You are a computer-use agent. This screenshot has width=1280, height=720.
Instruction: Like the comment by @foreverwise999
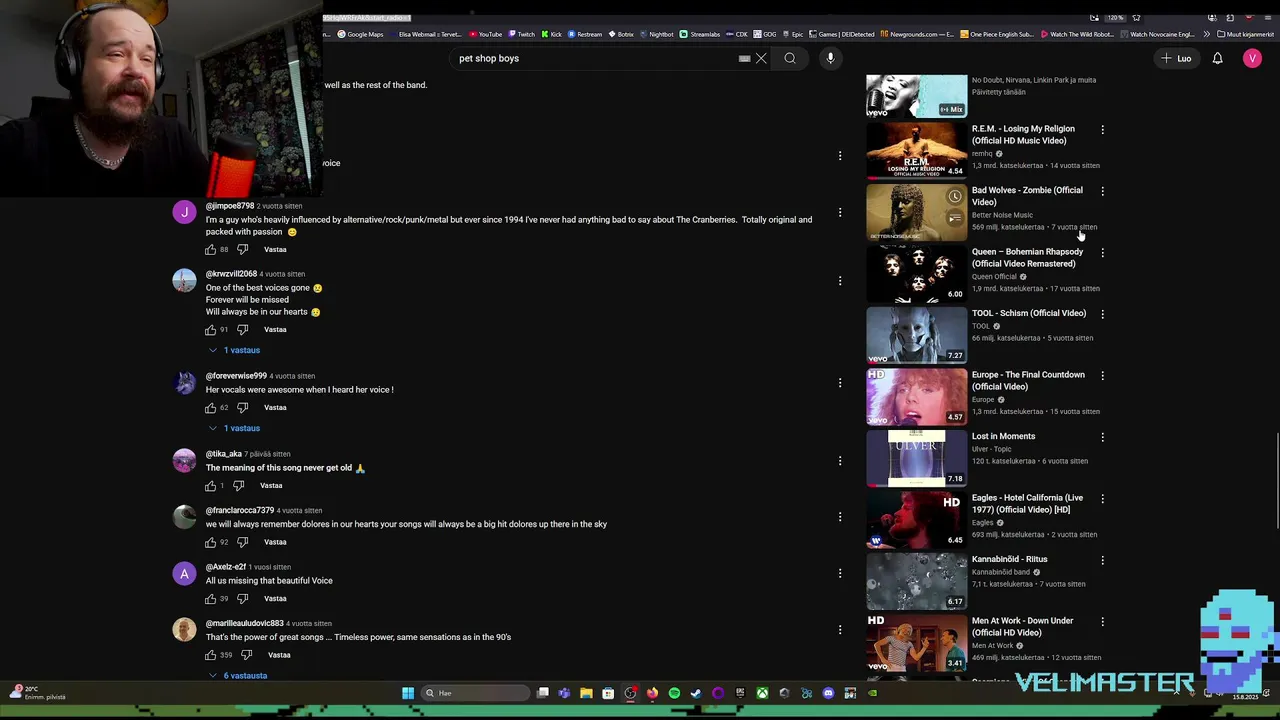tap(210, 407)
